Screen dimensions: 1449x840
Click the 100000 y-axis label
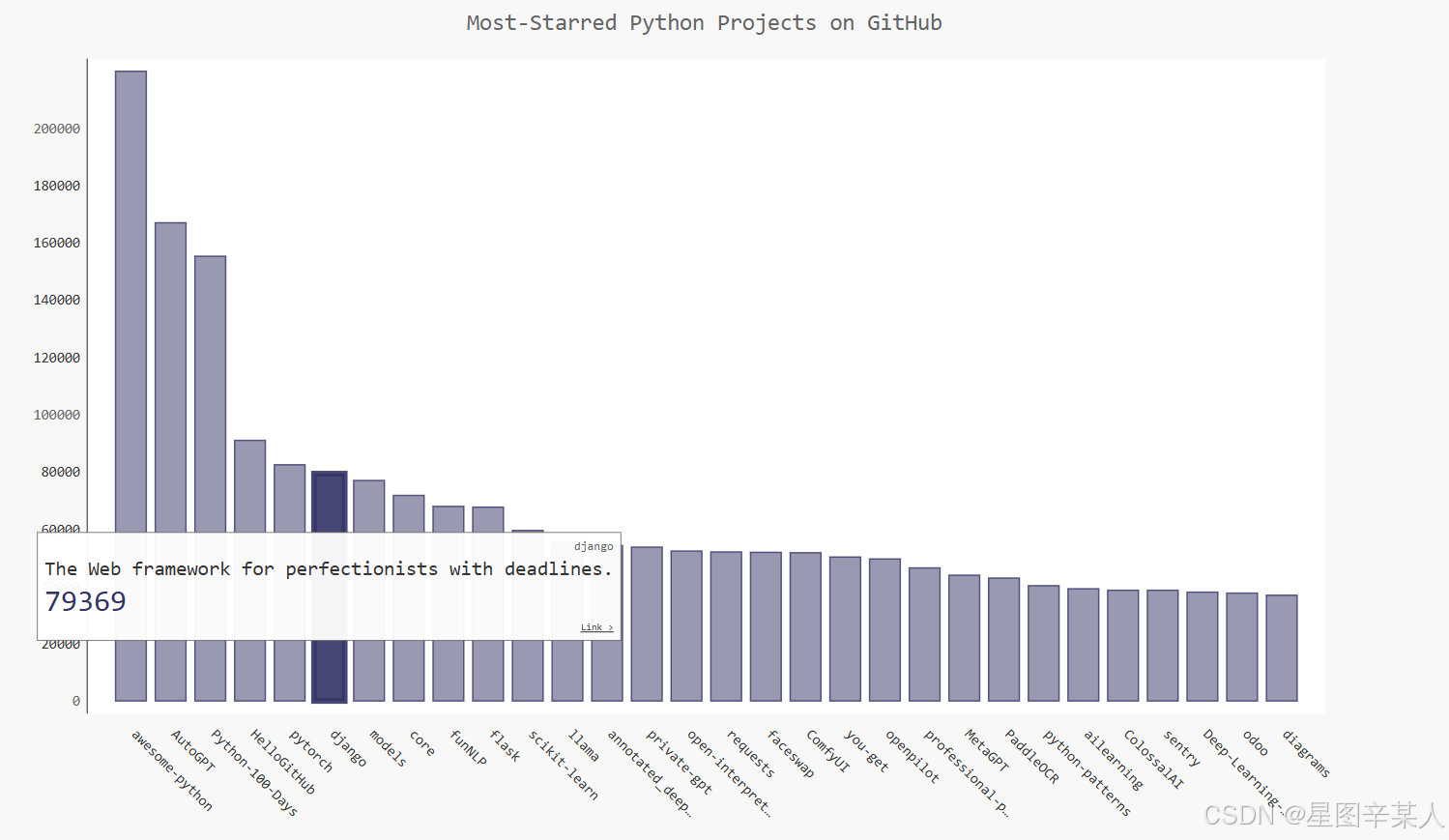coord(57,415)
